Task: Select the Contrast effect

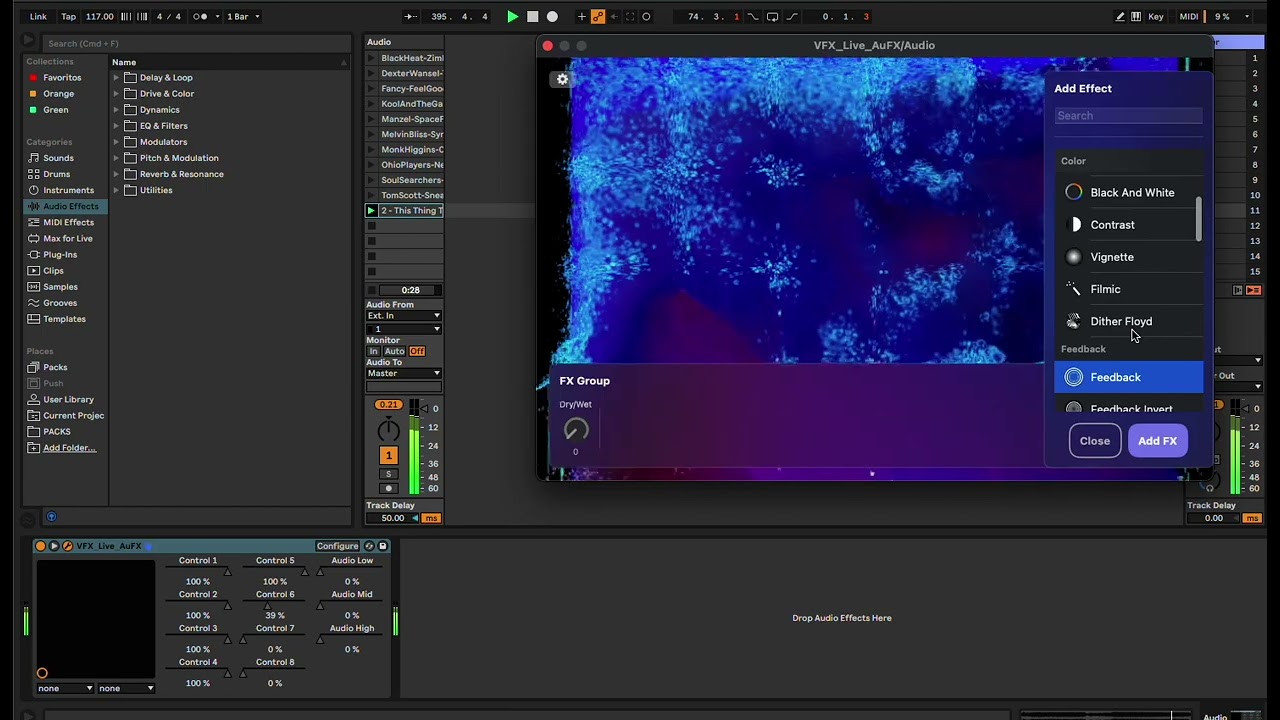Action: (1127, 225)
